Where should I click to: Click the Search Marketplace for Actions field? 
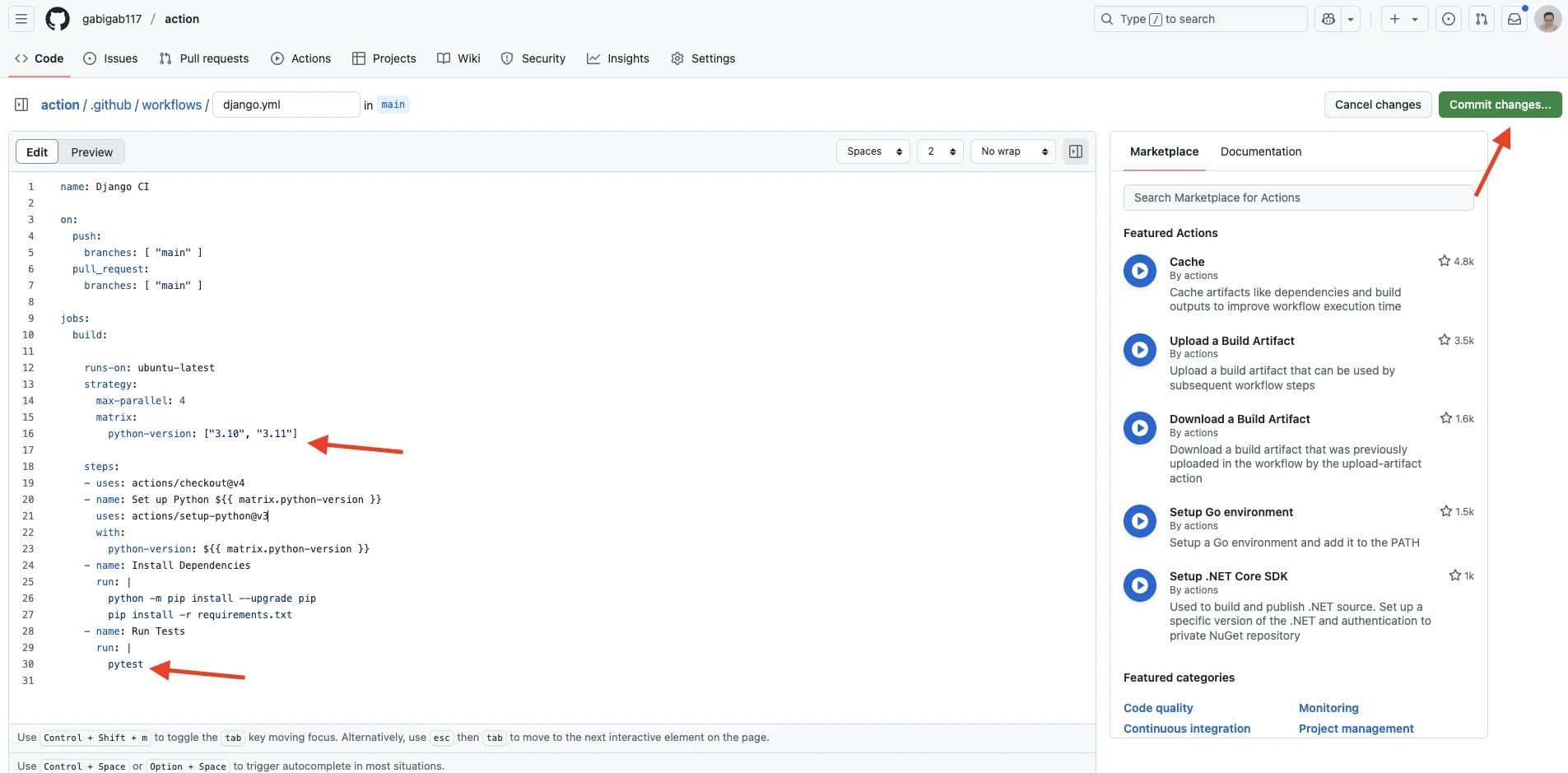tap(1296, 198)
